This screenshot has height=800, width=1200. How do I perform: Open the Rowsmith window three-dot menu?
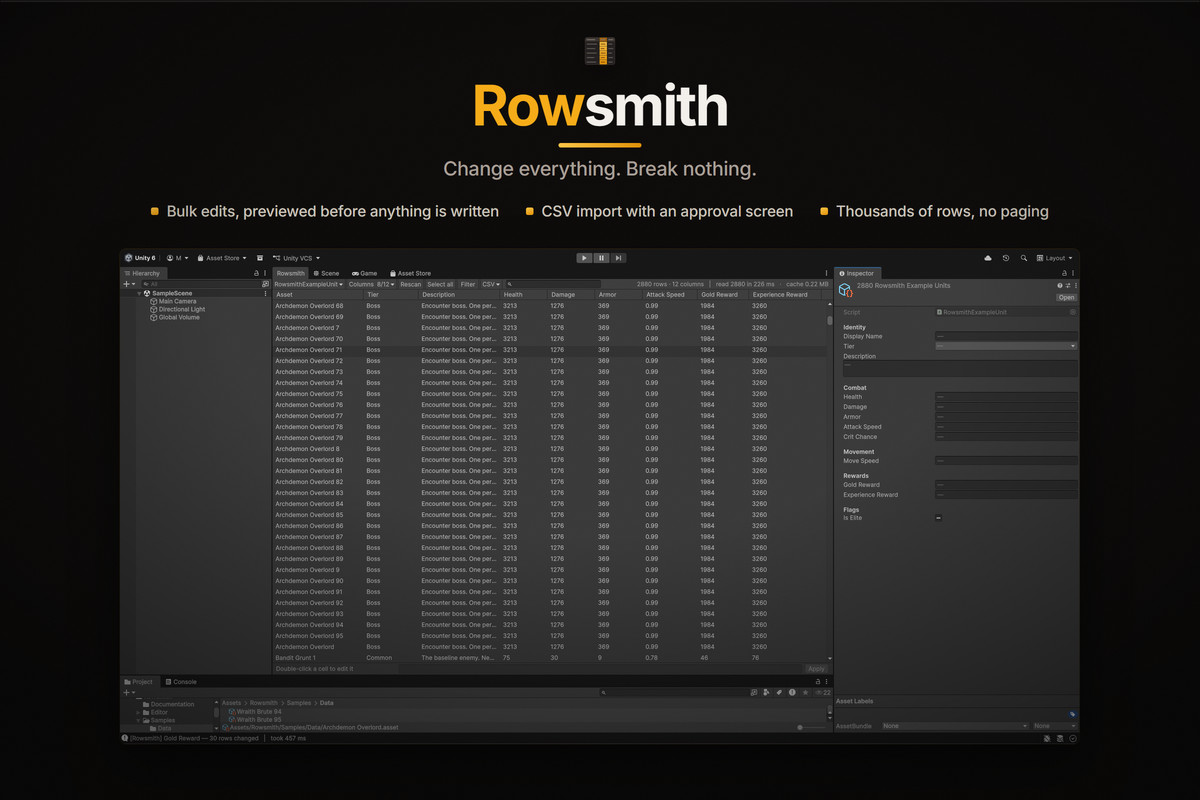pyautogui.click(x=826, y=273)
